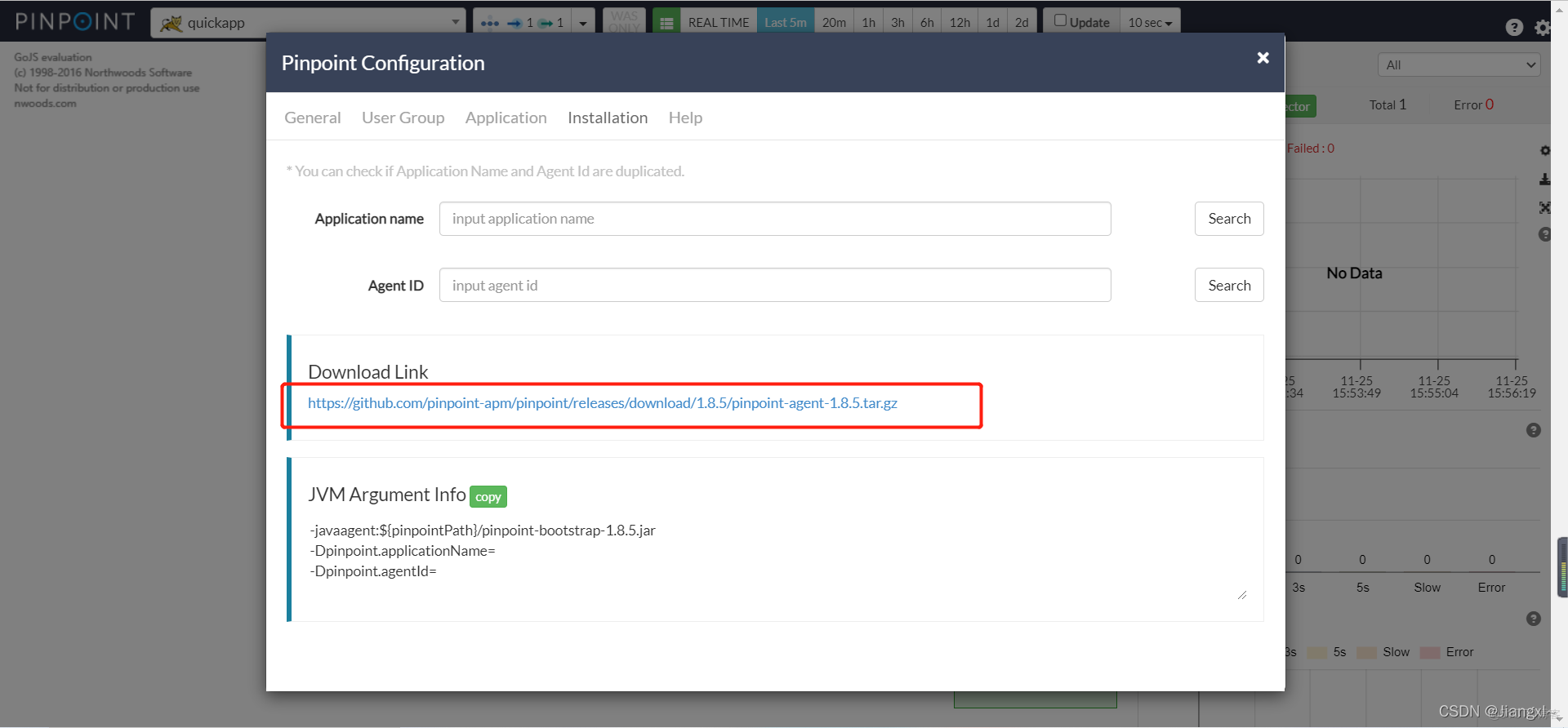Viewport: 1568px width, 728px height.
Task: Click the 'Error 0' count text
Action: (1474, 104)
